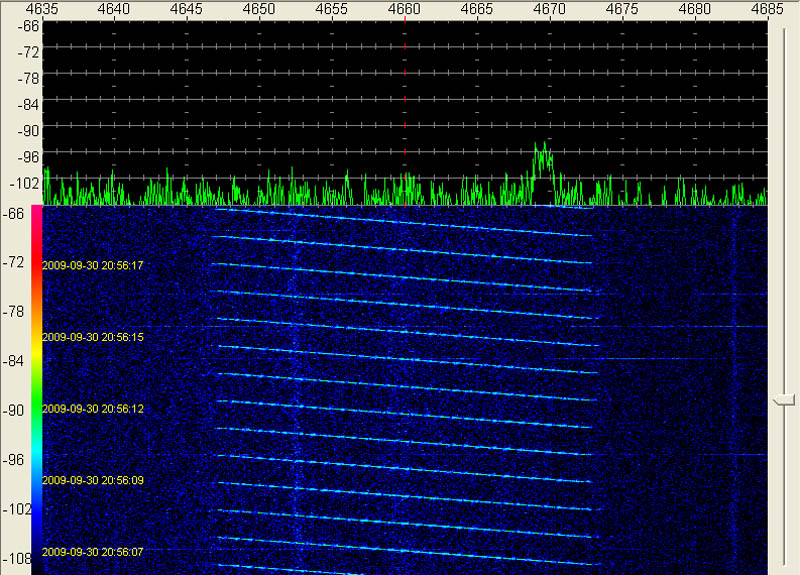Viewport: 800px width, 575px height.
Task: Click timestamp 2009-09-30 20:56:09
Action: [x=93, y=480]
